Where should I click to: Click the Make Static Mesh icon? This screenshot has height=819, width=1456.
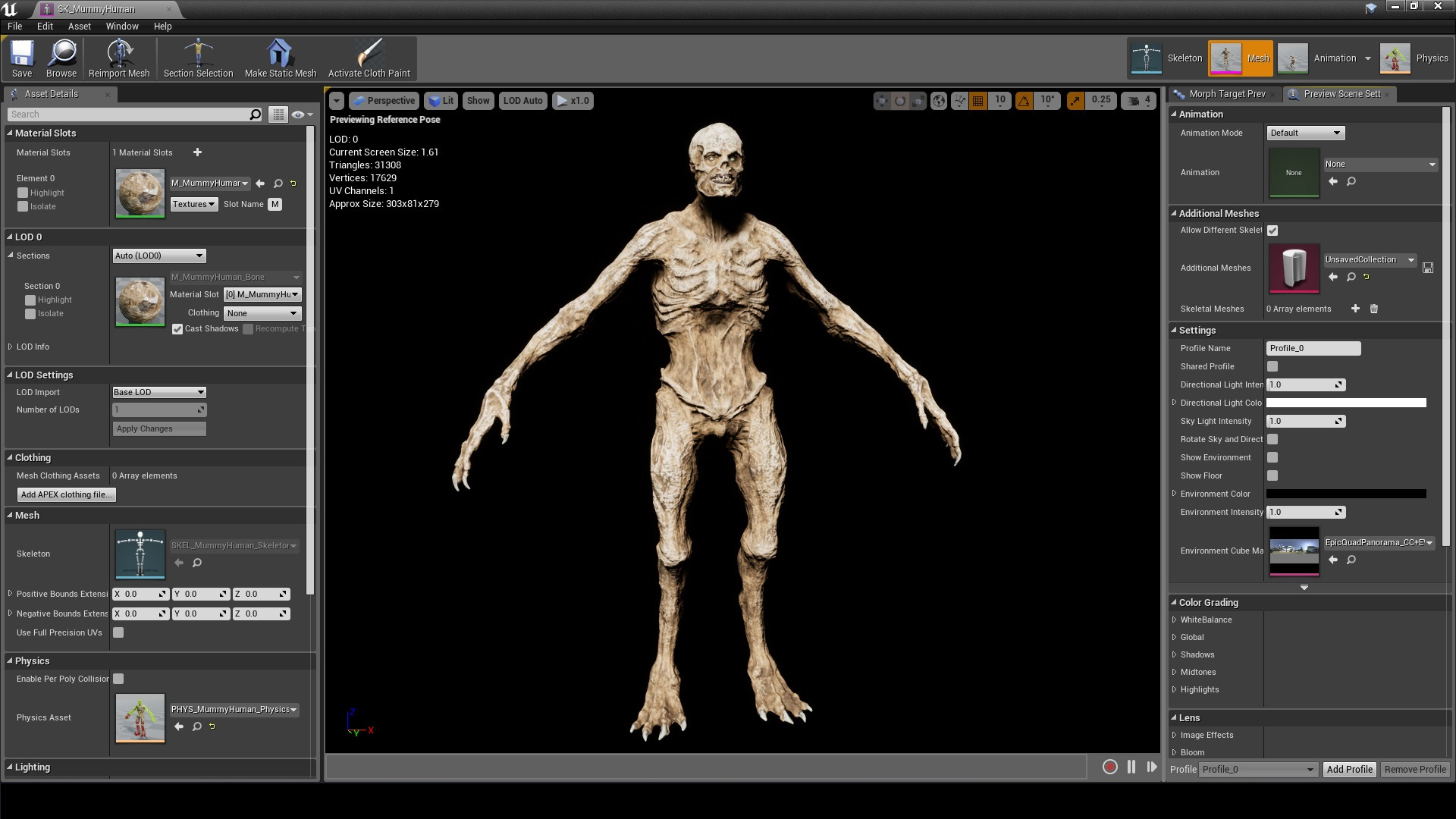[280, 58]
